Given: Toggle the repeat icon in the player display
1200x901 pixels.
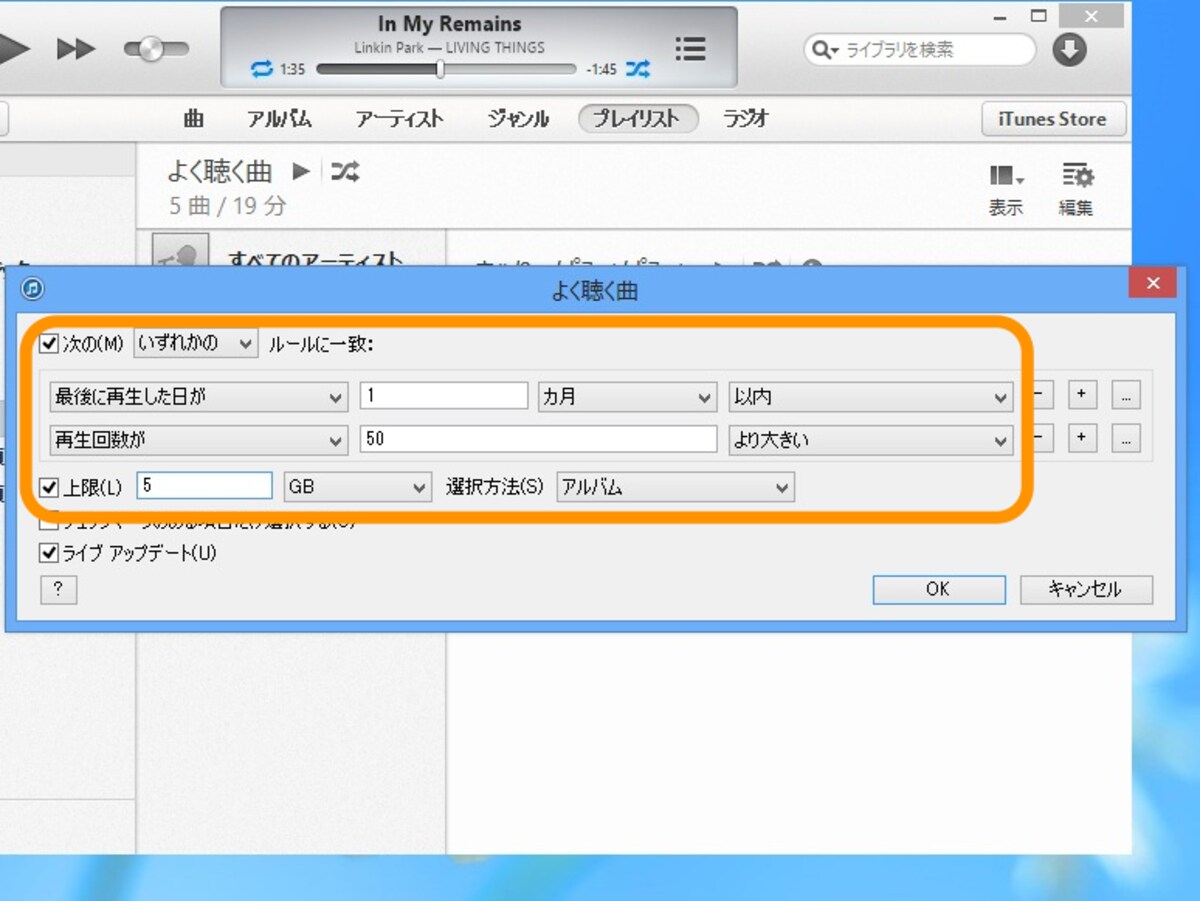Looking at the screenshot, I should point(262,69).
